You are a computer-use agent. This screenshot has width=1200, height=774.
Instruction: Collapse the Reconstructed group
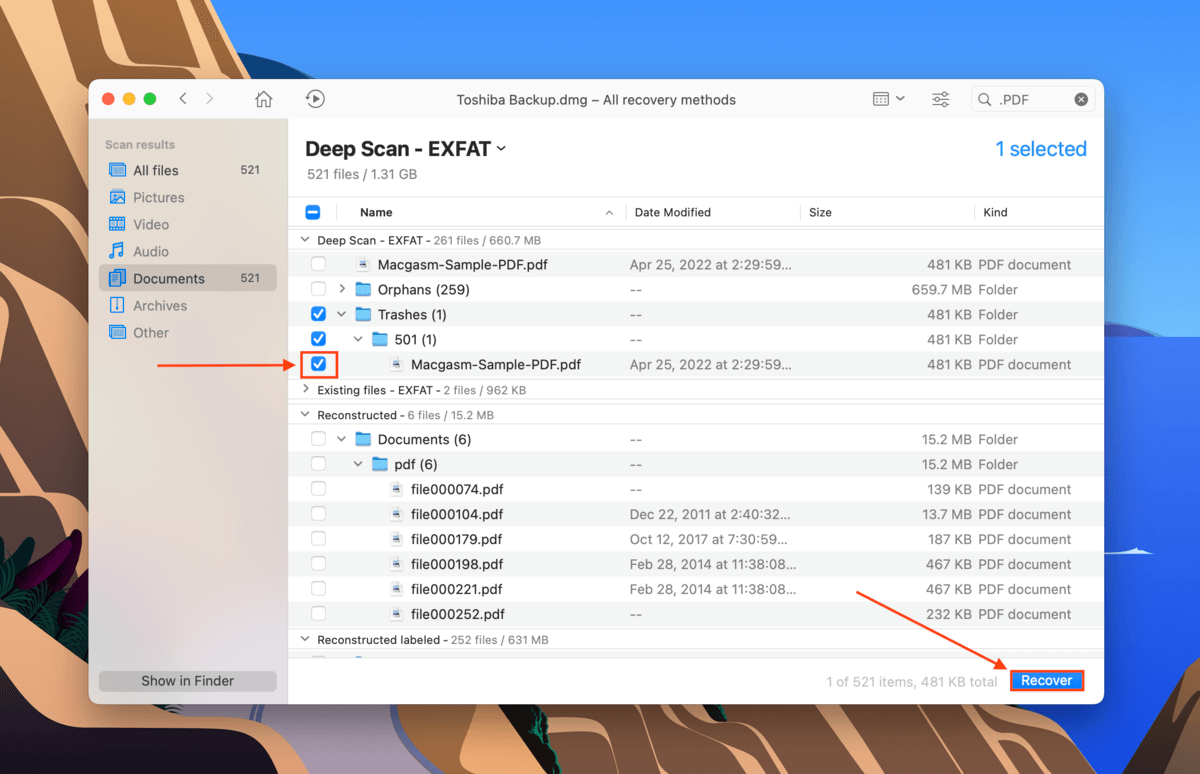pos(306,415)
